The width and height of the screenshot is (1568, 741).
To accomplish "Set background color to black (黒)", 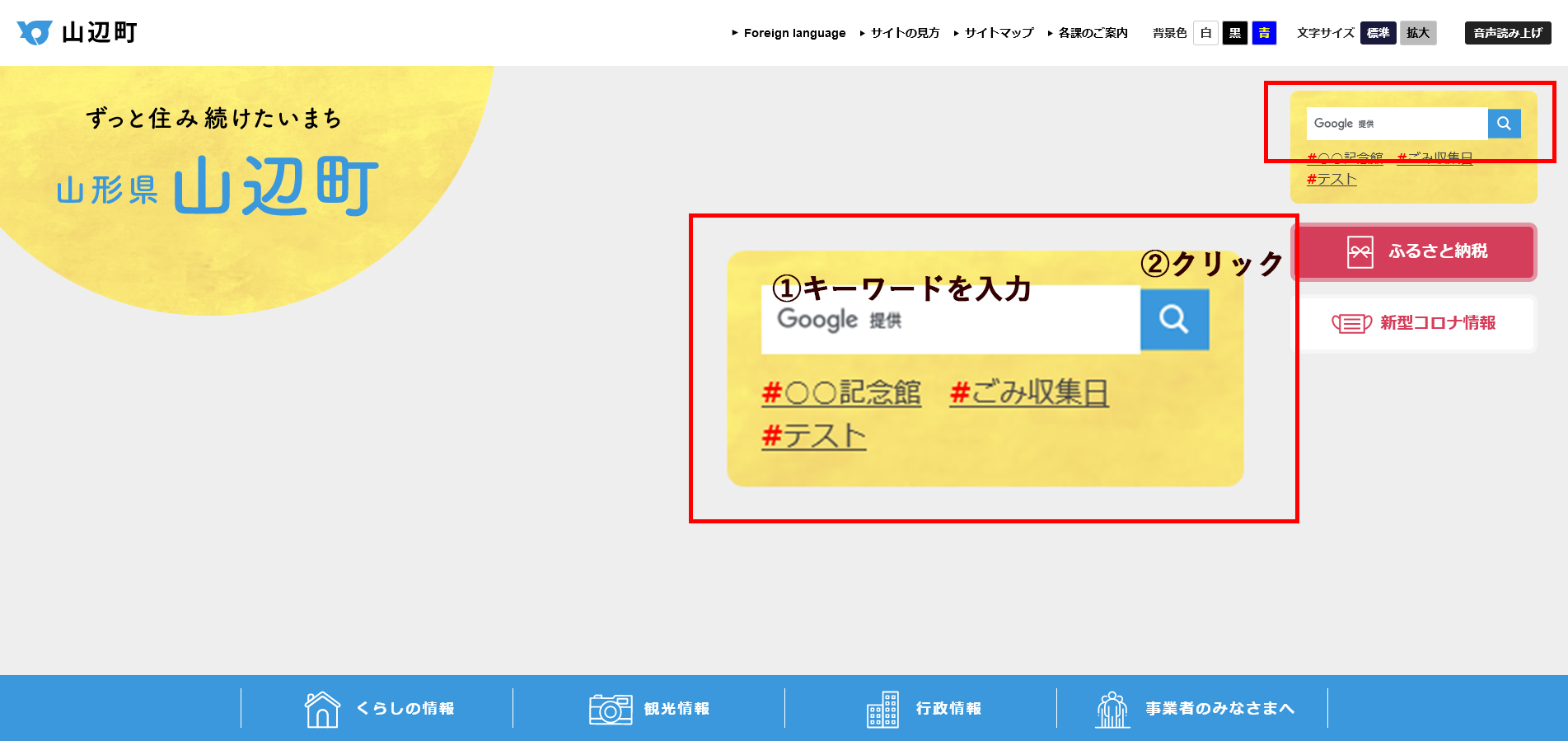I will (x=1234, y=33).
